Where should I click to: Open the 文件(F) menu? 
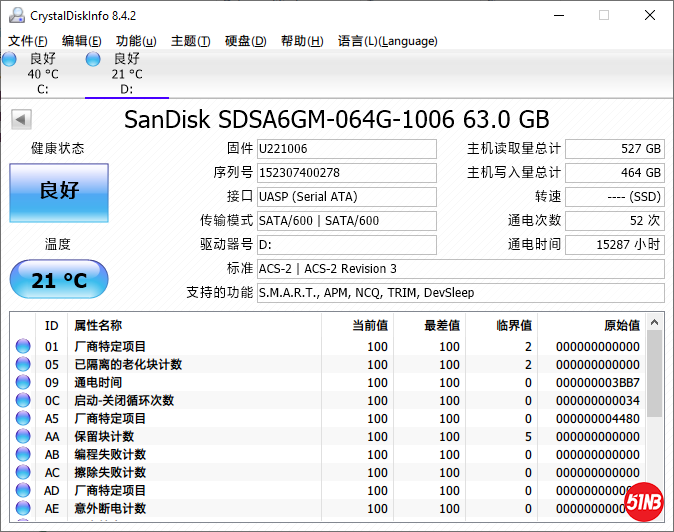tap(28, 41)
